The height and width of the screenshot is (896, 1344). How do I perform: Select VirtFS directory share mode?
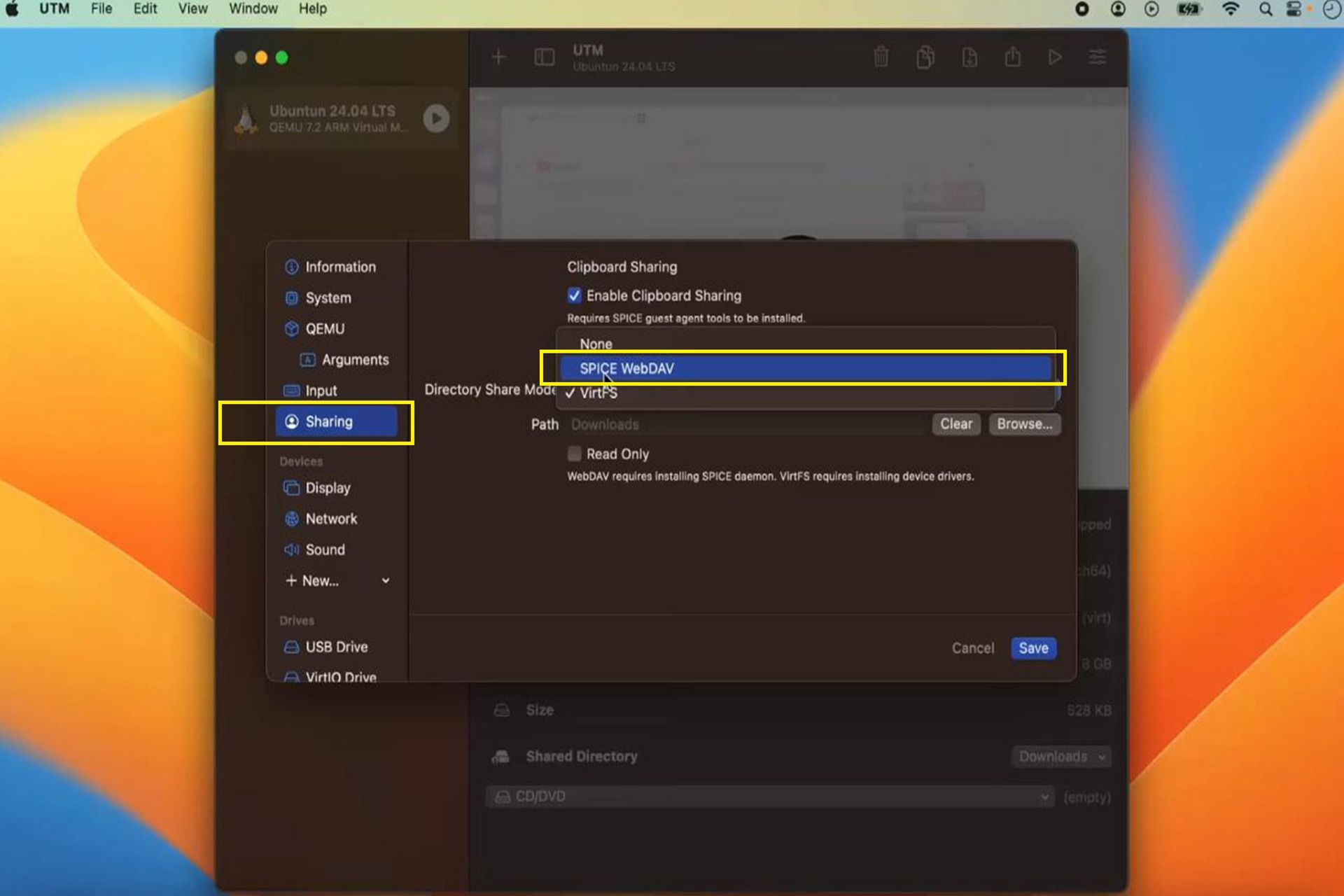coord(598,392)
